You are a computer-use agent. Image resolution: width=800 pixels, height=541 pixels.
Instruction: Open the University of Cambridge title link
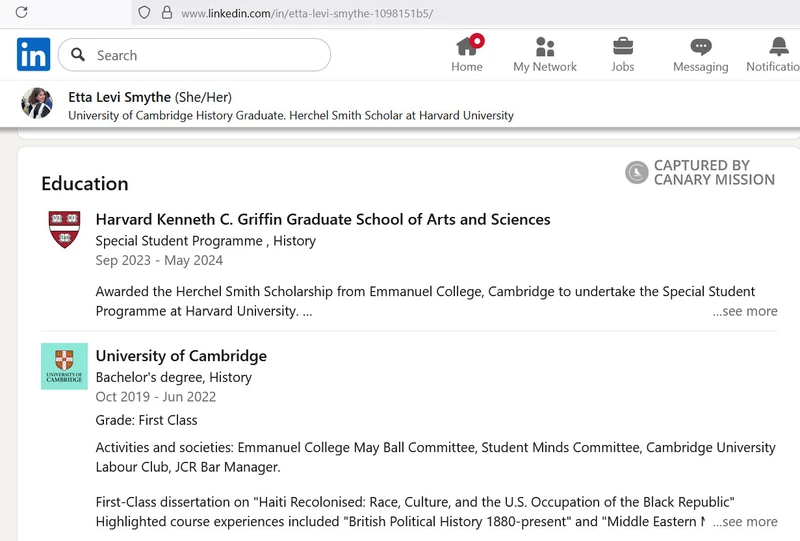(x=181, y=356)
